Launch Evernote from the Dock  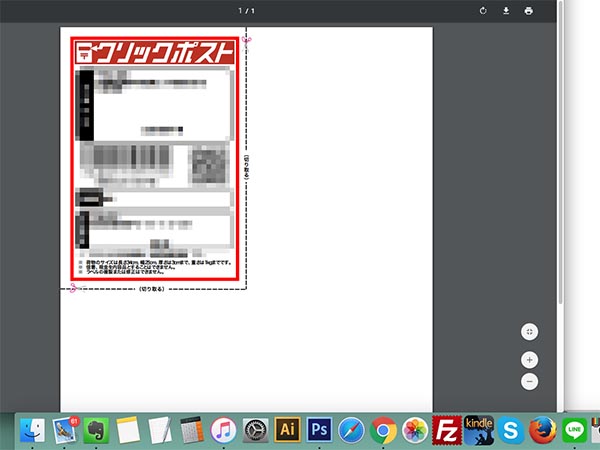click(96, 430)
